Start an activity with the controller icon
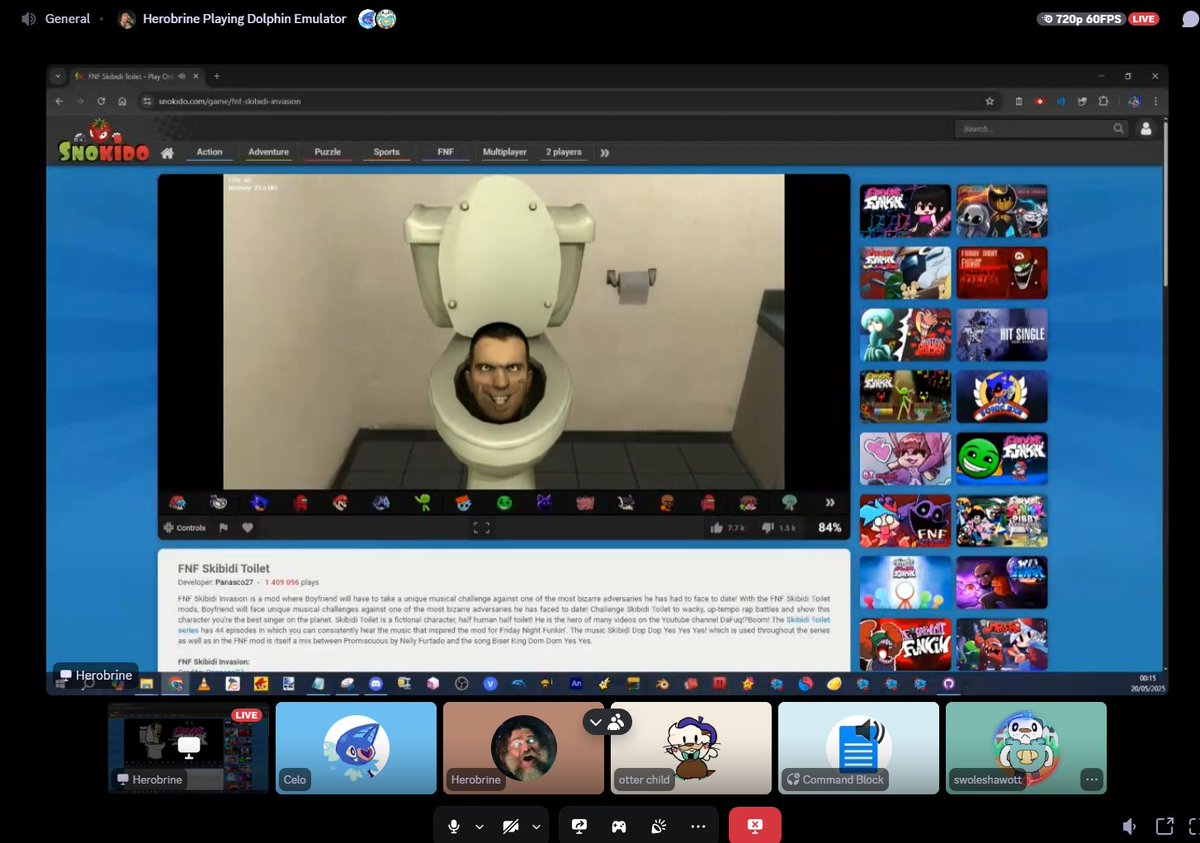 coord(619,826)
